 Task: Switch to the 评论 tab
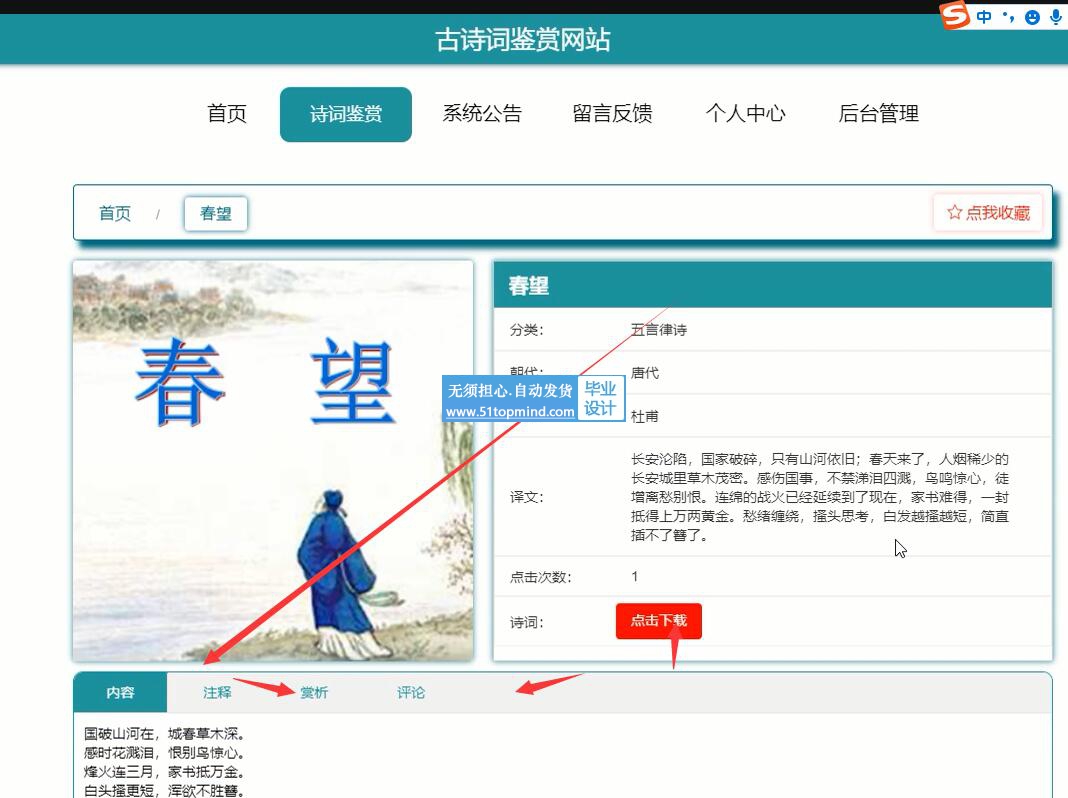411,692
